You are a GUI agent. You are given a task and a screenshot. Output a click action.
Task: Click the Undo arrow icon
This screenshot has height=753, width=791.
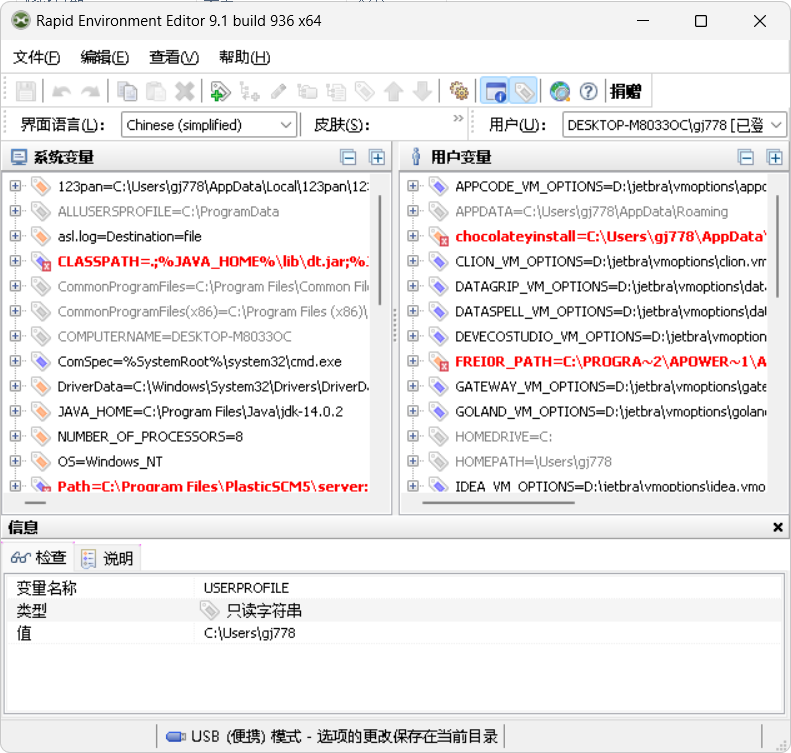pos(62,91)
